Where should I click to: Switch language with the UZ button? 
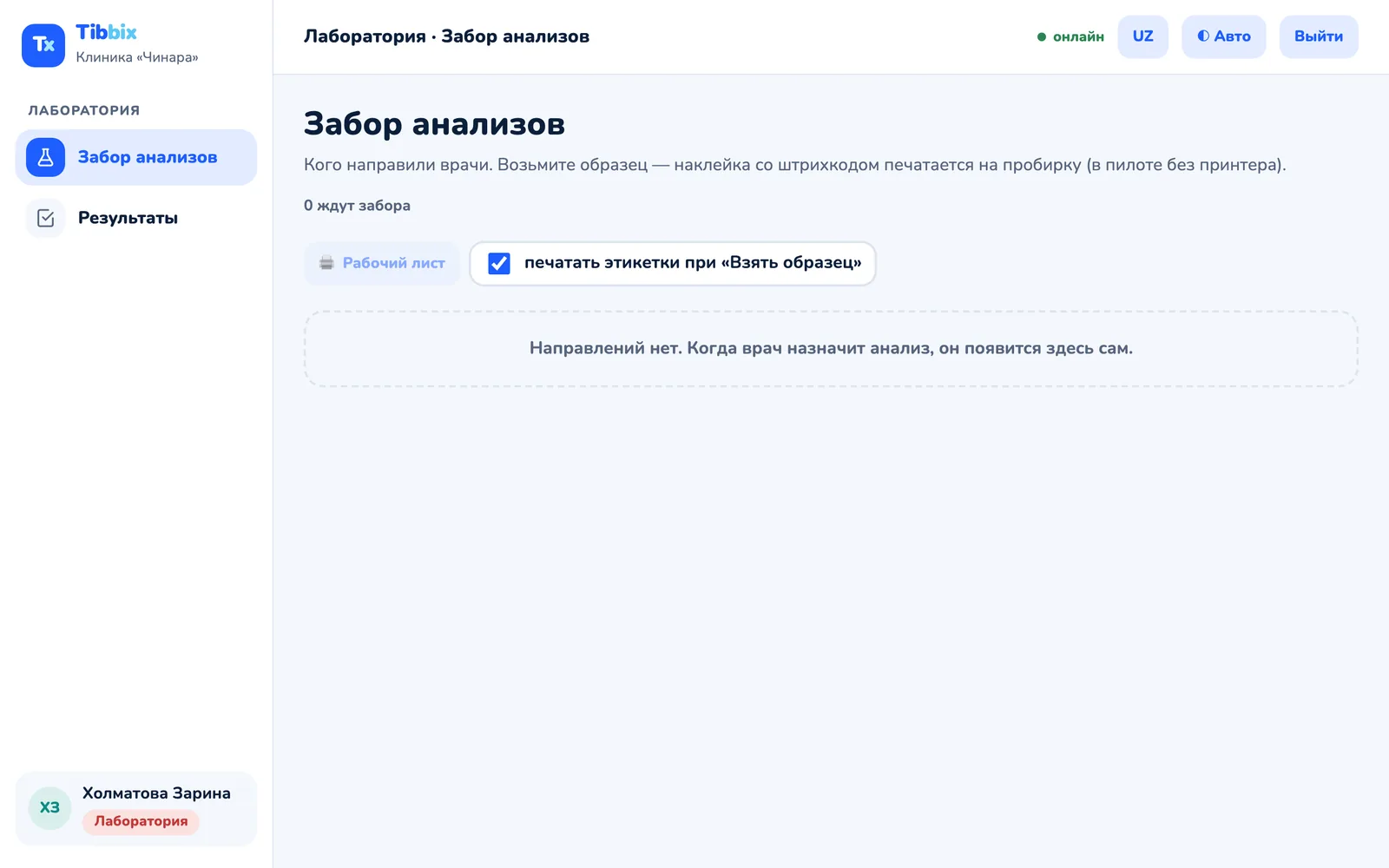point(1142,36)
